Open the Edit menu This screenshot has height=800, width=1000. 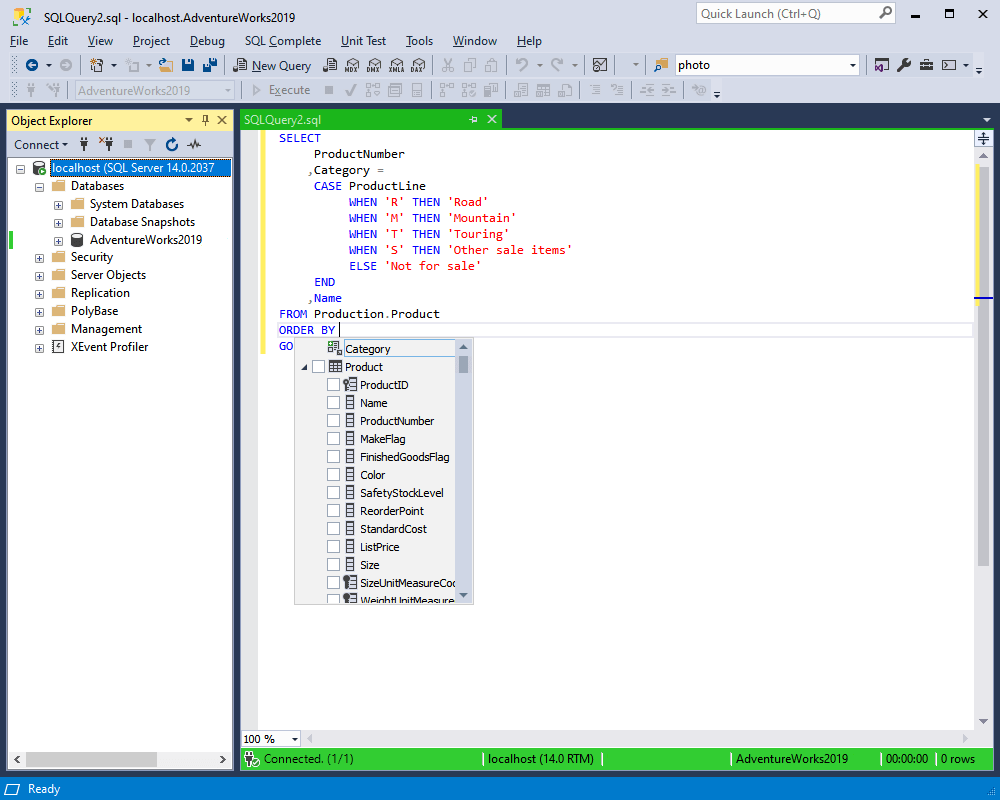[x=57, y=41]
